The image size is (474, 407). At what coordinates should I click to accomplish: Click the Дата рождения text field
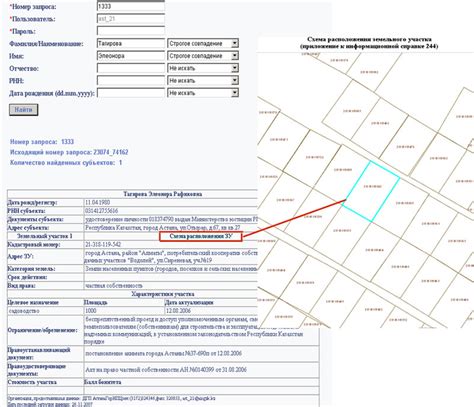pos(131,93)
